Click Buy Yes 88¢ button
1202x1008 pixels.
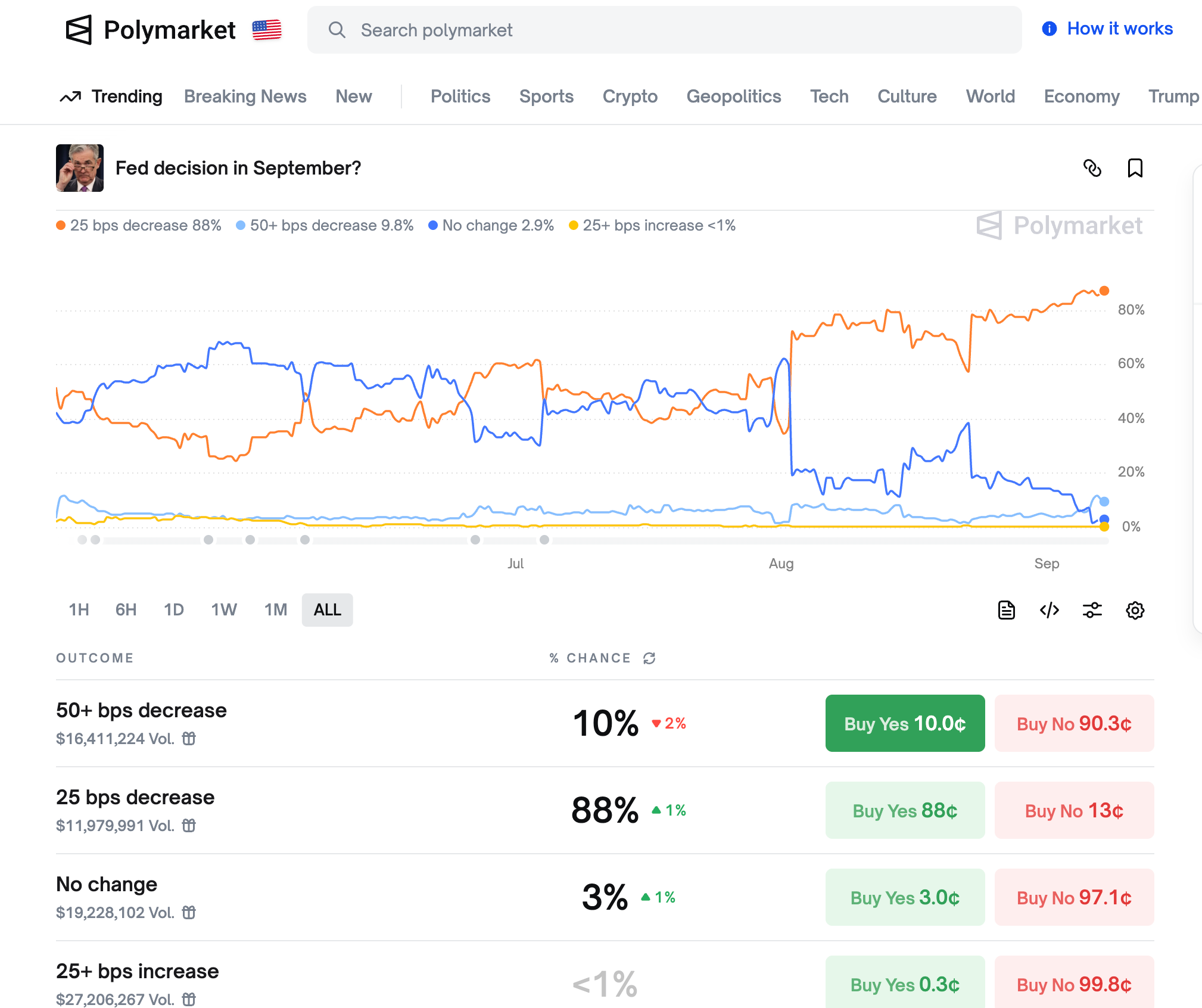pos(905,810)
